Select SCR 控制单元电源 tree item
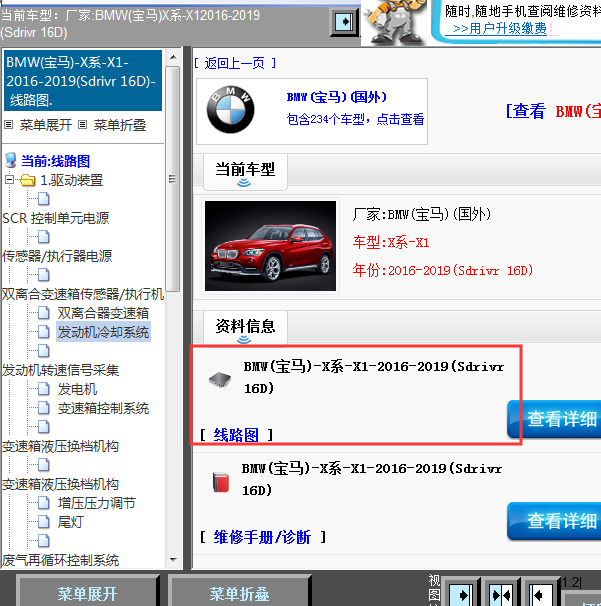The height and width of the screenshot is (606, 601). tap(56, 218)
